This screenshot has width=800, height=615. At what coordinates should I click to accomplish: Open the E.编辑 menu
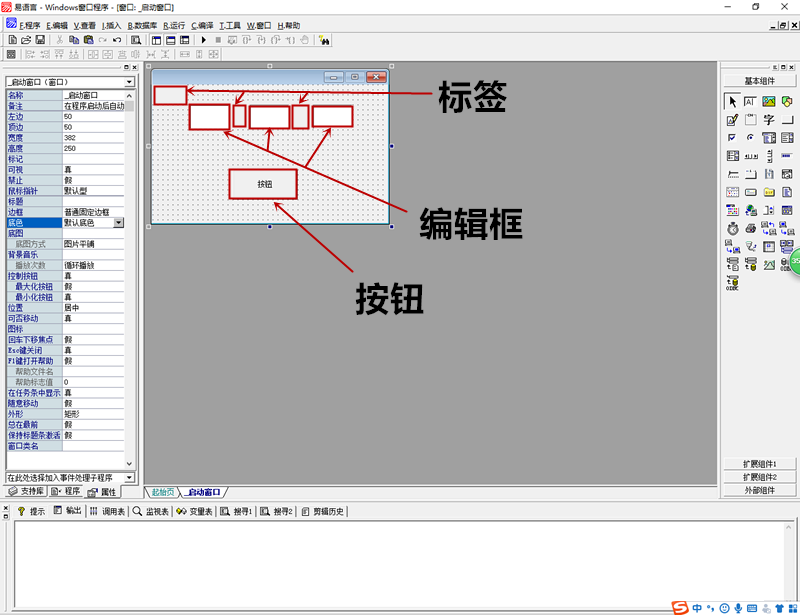click(x=57, y=26)
